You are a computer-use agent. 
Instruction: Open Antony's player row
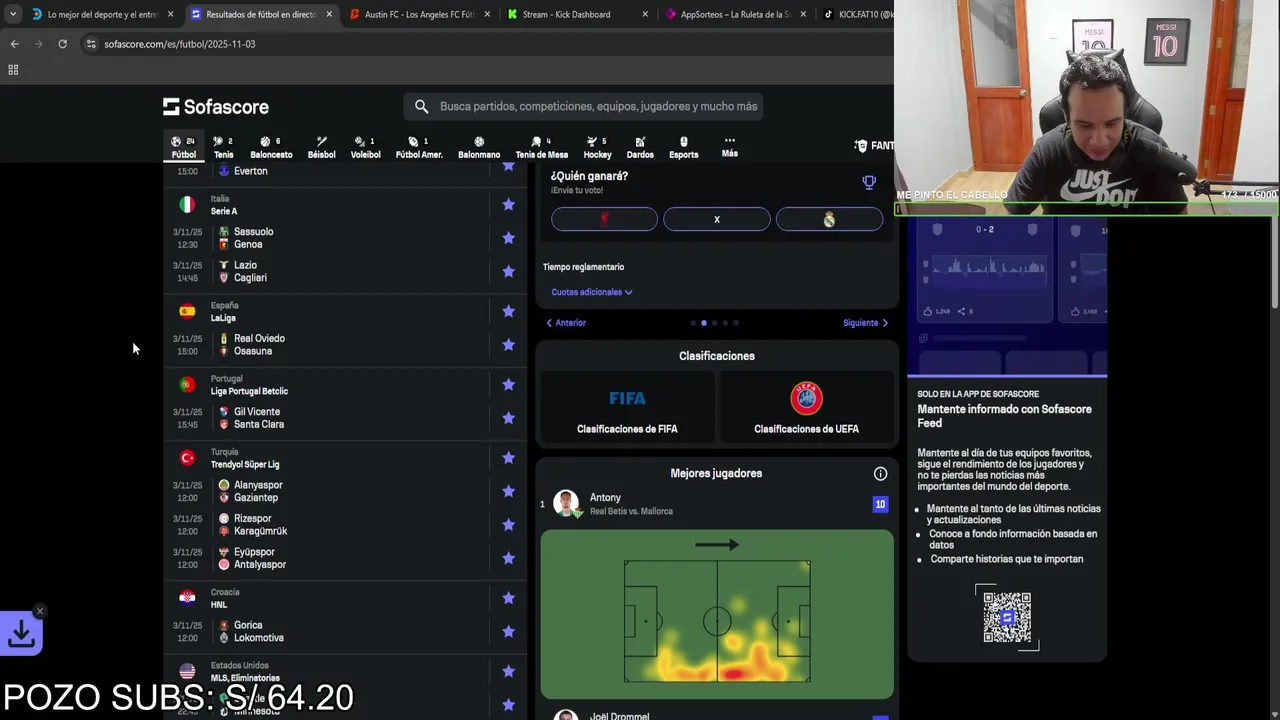(x=716, y=504)
